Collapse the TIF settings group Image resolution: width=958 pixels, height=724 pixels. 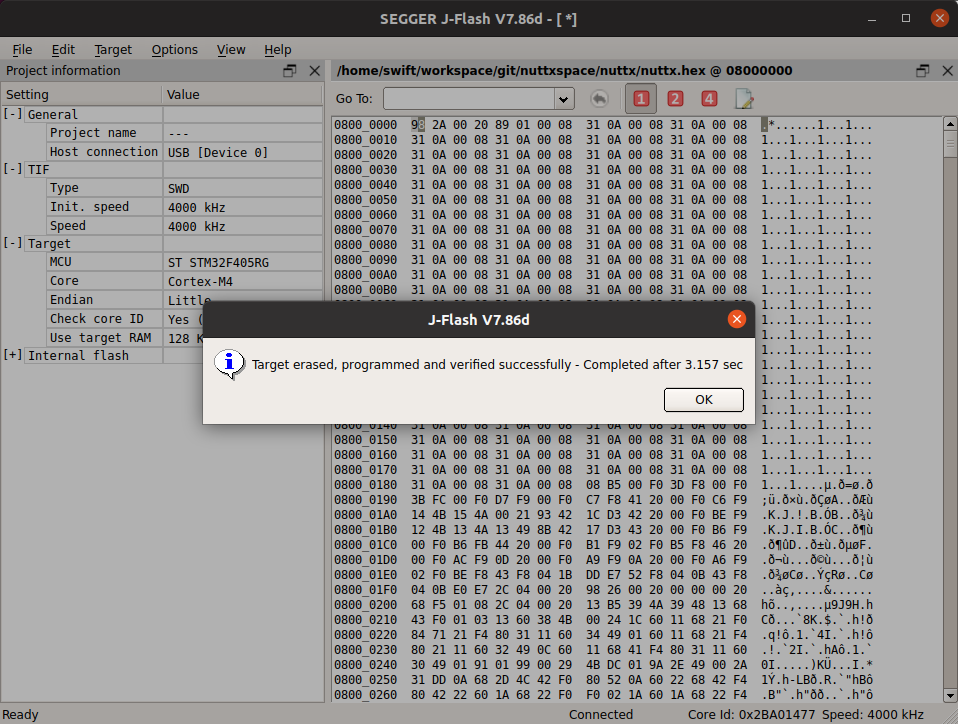click(13, 169)
